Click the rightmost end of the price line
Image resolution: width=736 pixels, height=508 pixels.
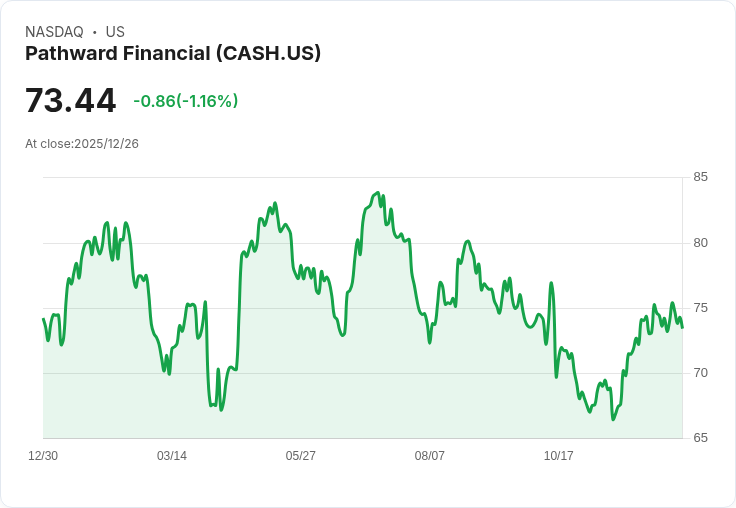682,327
